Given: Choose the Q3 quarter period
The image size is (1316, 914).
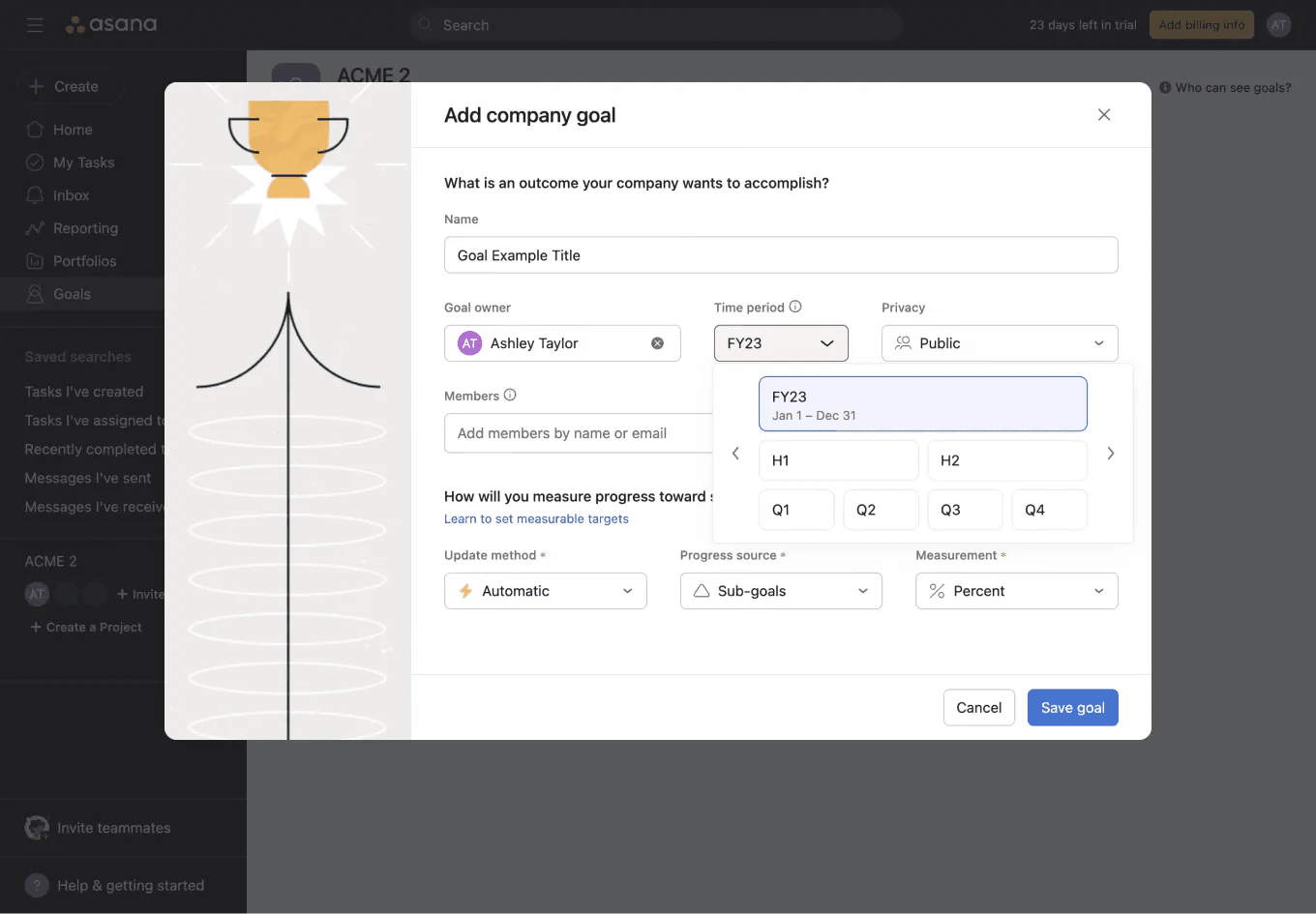Looking at the screenshot, I should tap(964, 510).
